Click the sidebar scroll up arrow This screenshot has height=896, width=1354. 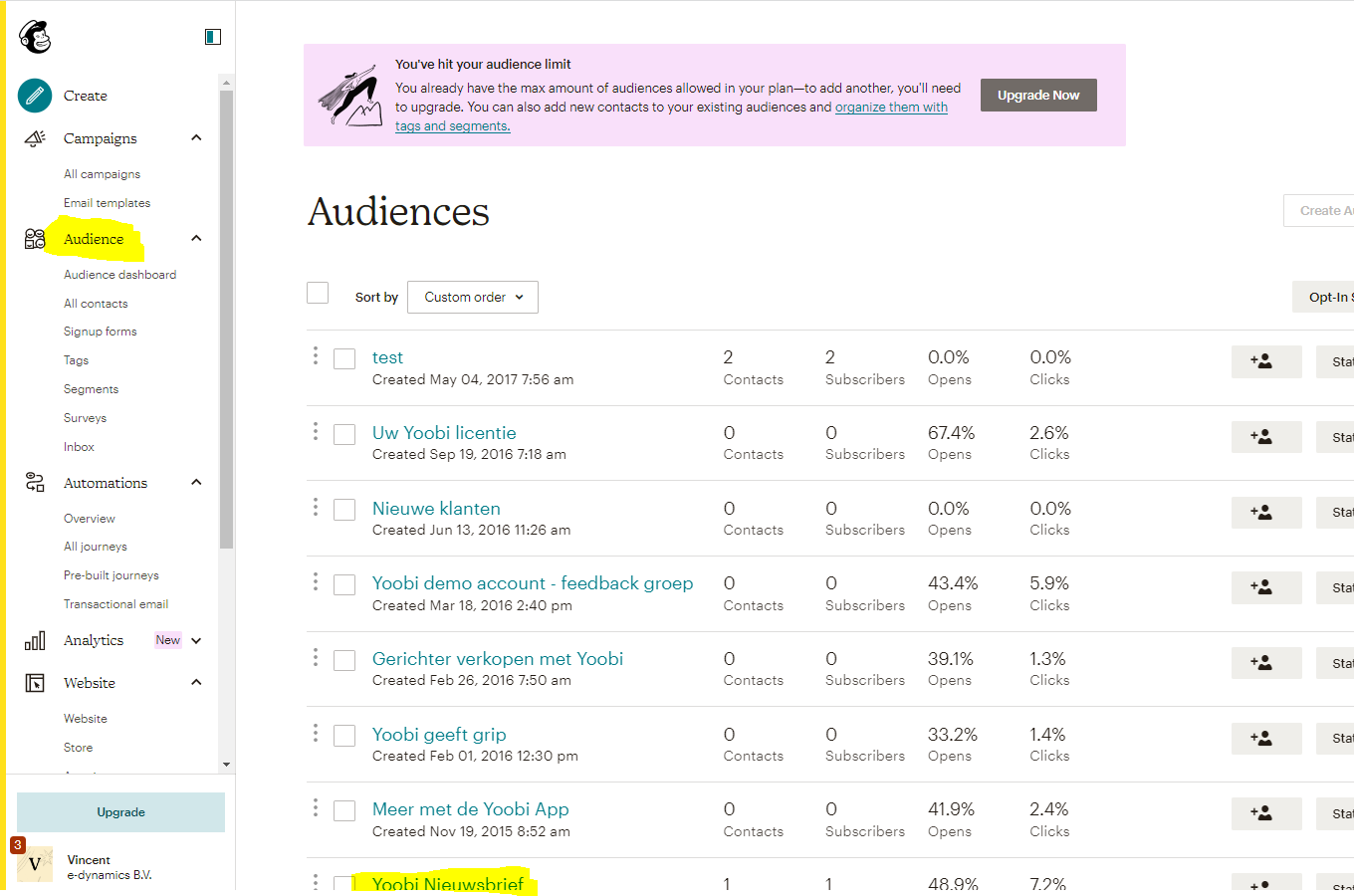click(x=227, y=83)
